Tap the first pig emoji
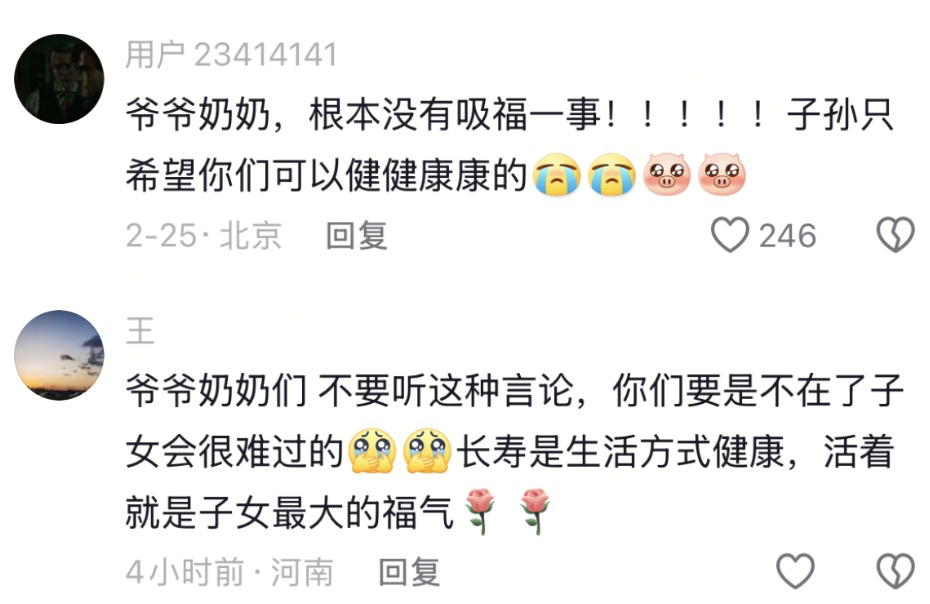The width and height of the screenshot is (930, 604). coord(667,174)
